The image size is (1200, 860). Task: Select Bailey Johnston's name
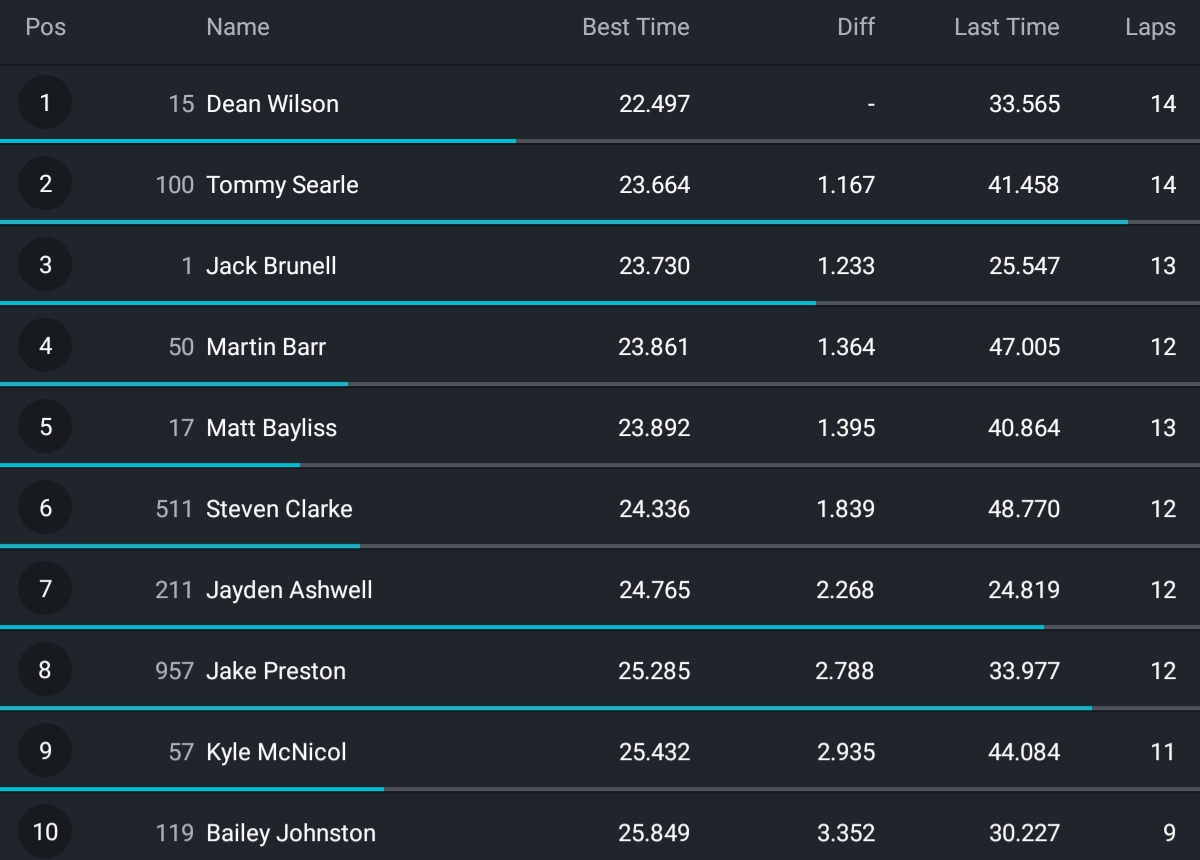pos(291,833)
